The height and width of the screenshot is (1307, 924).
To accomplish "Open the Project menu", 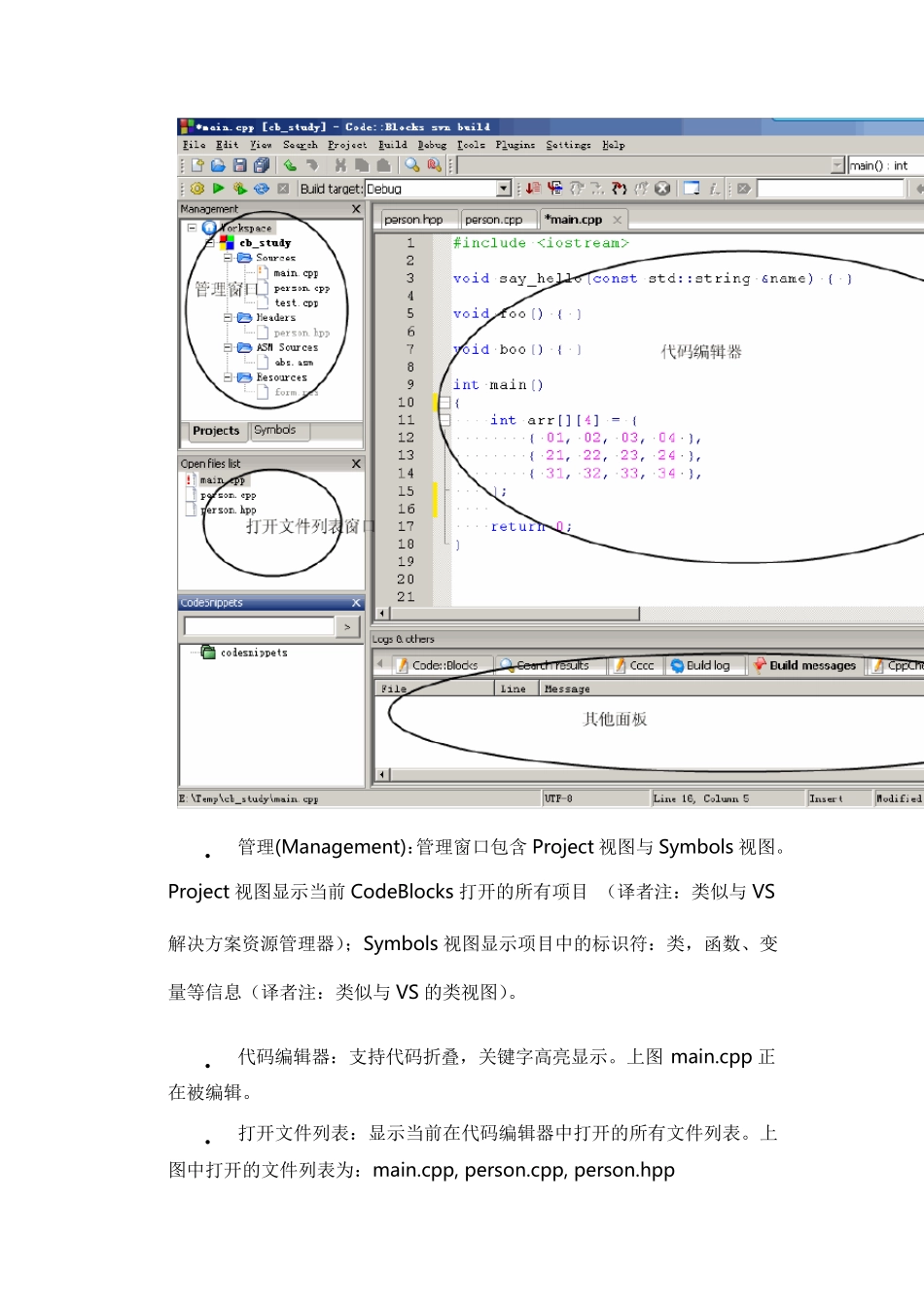I will click(x=347, y=145).
